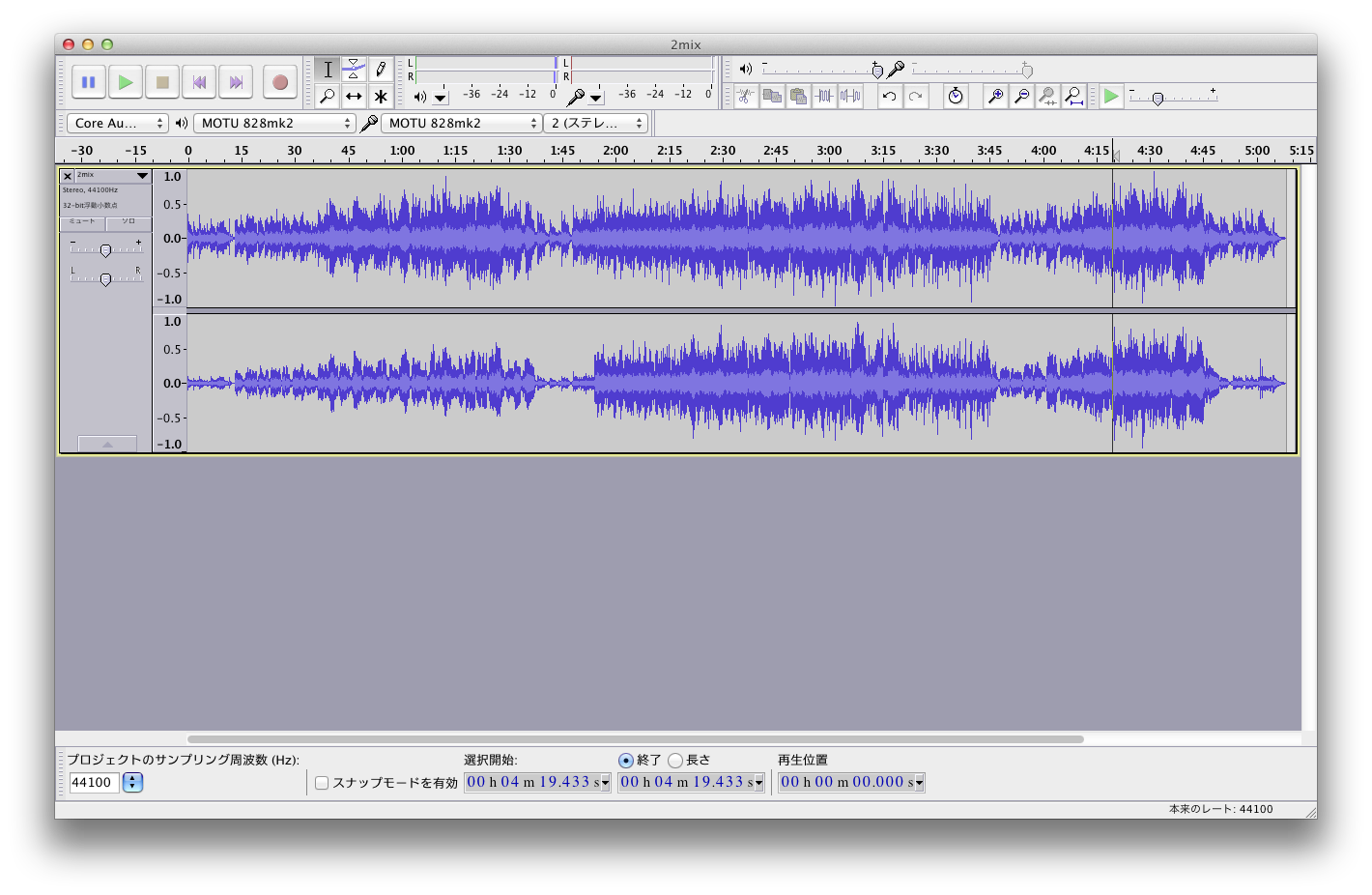Collapse the track with bottom arrow button
Image resolution: width=1372 pixels, height=895 pixels.
tap(107, 444)
